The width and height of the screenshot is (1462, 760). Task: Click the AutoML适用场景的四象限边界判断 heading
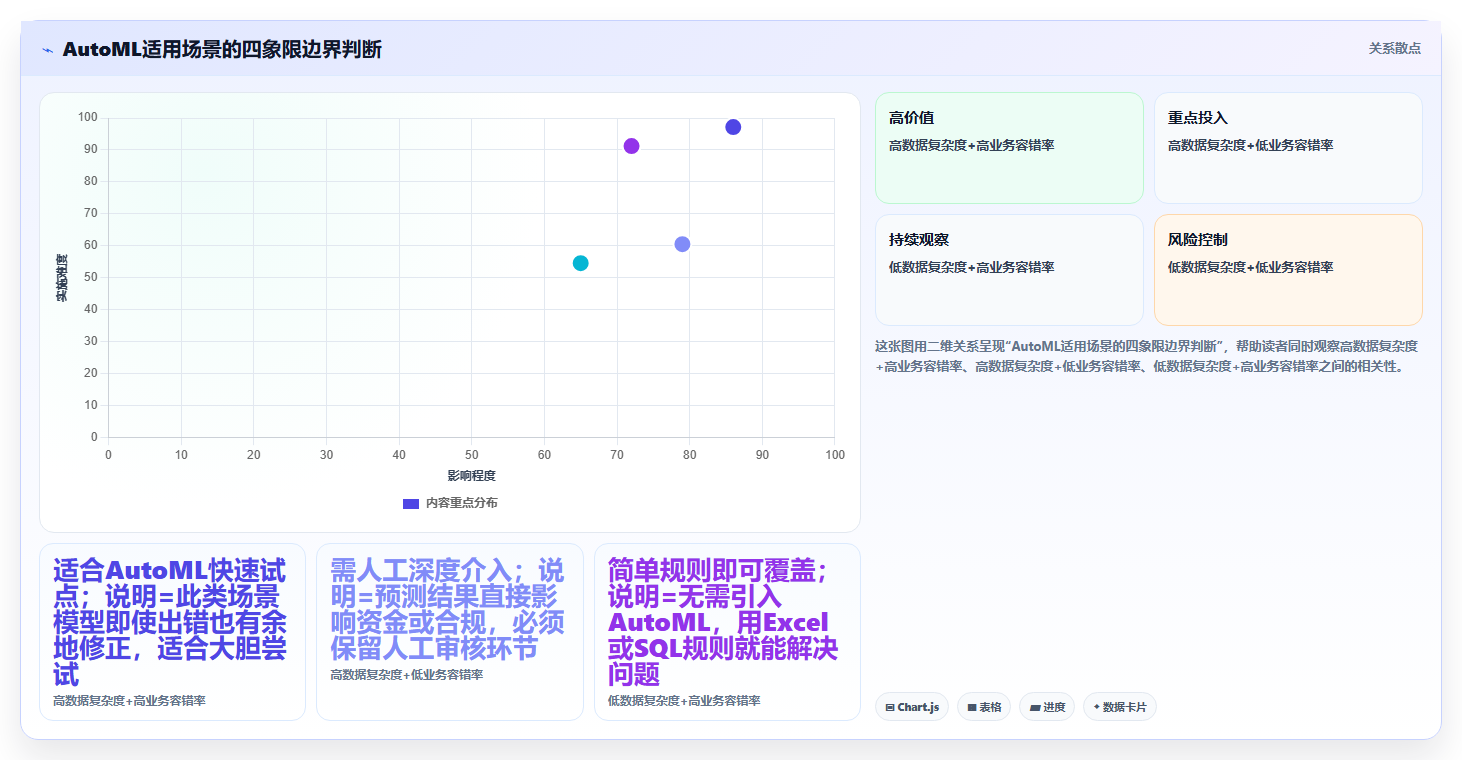222,49
